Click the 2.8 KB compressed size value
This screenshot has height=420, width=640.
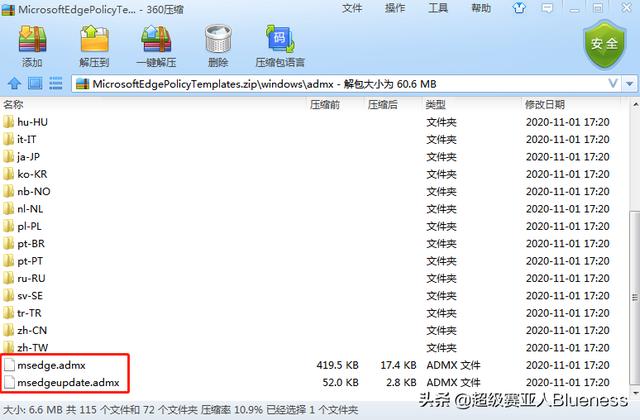point(401,382)
